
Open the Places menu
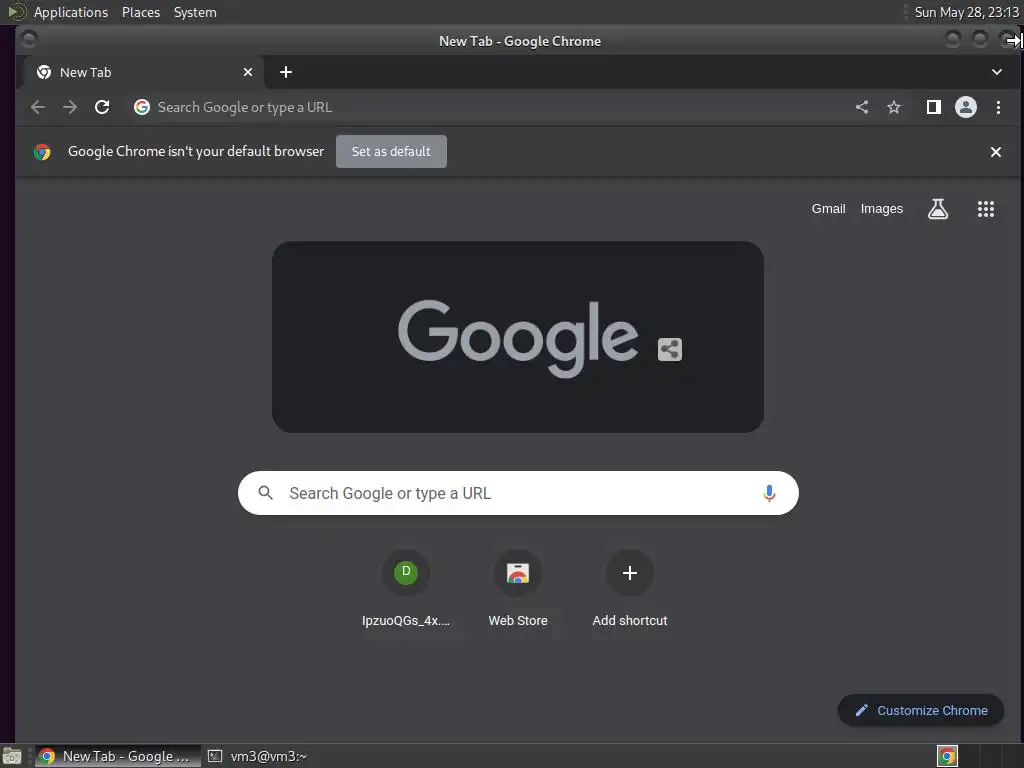[x=140, y=12]
